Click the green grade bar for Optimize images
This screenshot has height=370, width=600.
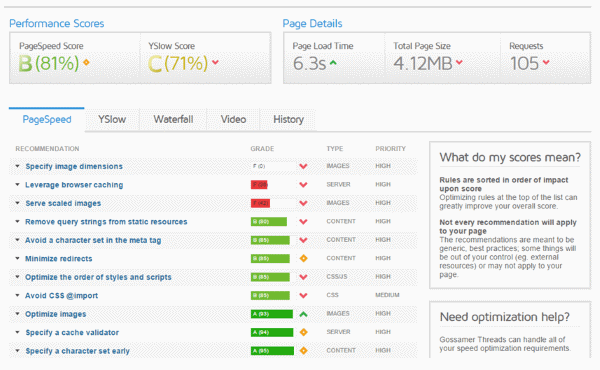(272, 314)
